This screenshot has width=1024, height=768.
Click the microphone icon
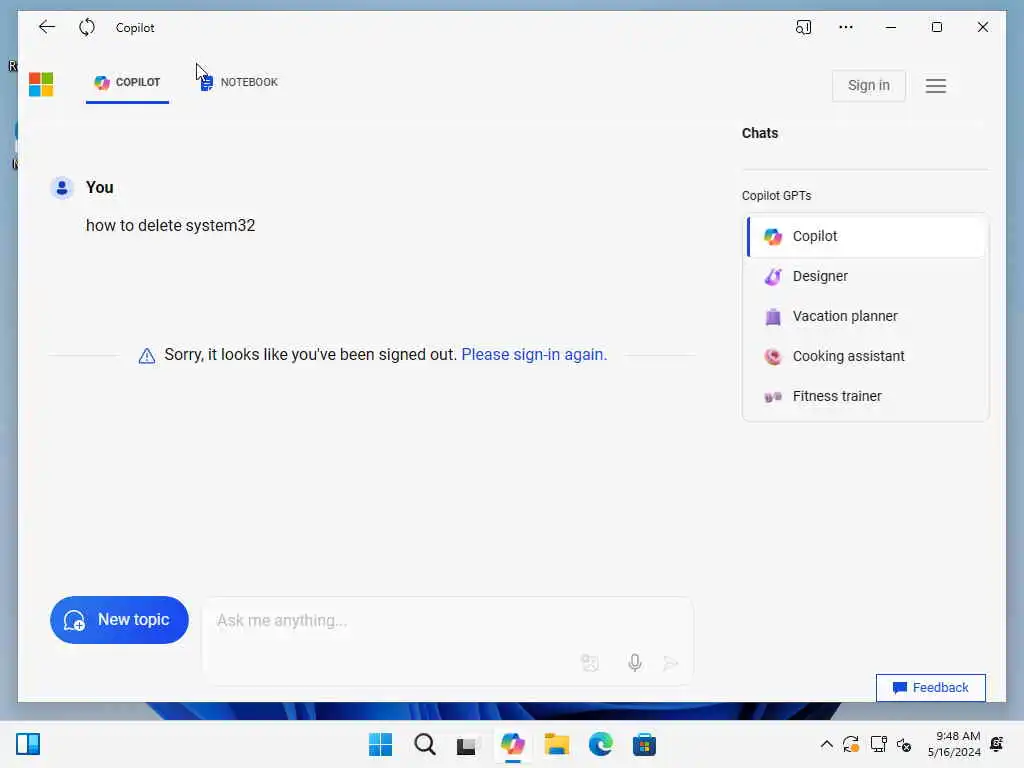point(635,663)
